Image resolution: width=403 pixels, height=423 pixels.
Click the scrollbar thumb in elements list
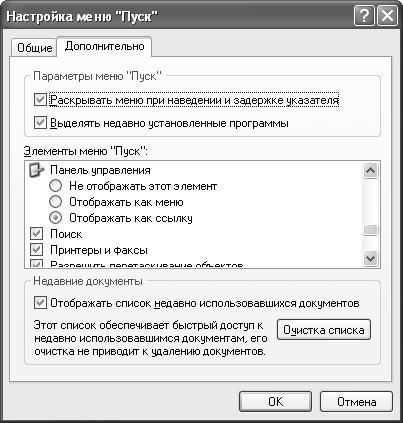pyautogui.click(x=370, y=230)
